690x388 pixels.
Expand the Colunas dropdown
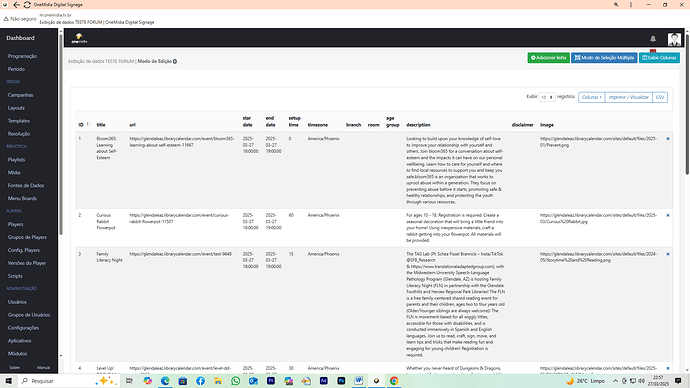[591, 97]
